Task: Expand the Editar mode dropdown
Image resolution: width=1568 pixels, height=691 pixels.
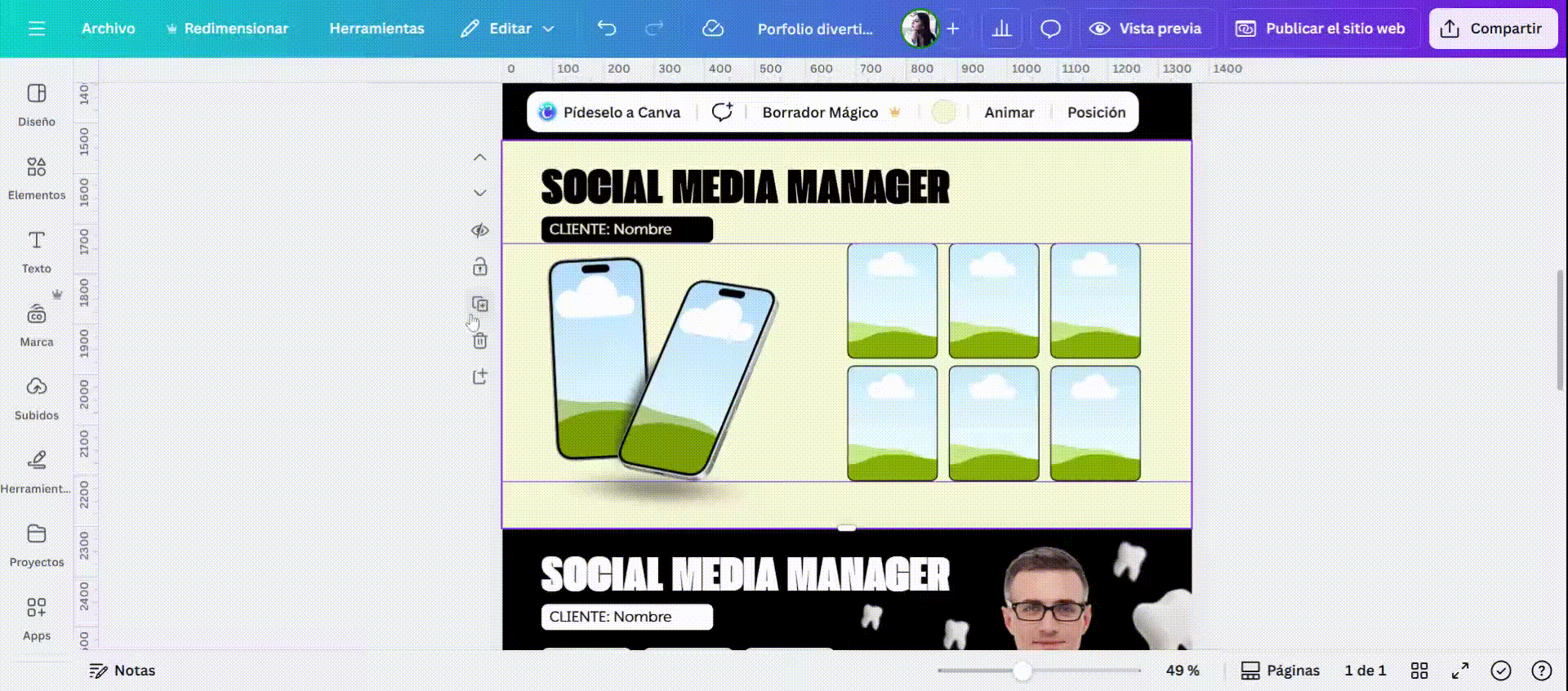Action: [507, 29]
